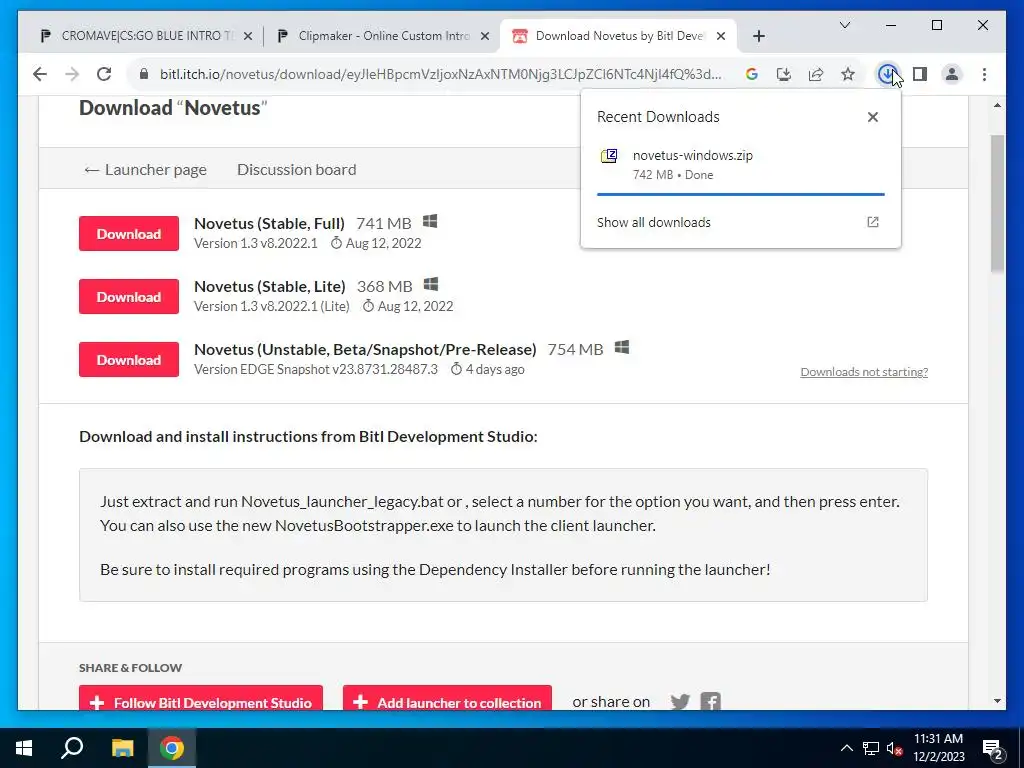Screen dimensions: 1024x768
Task: Click Show all downloads
Action: point(654,222)
